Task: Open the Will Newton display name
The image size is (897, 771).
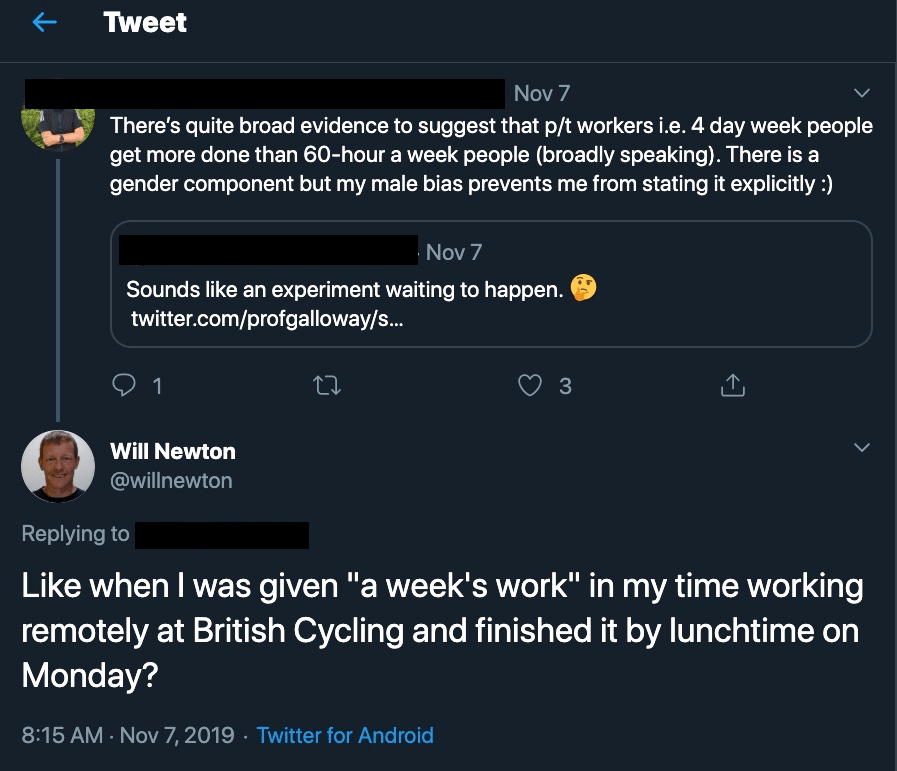Action: (x=173, y=451)
